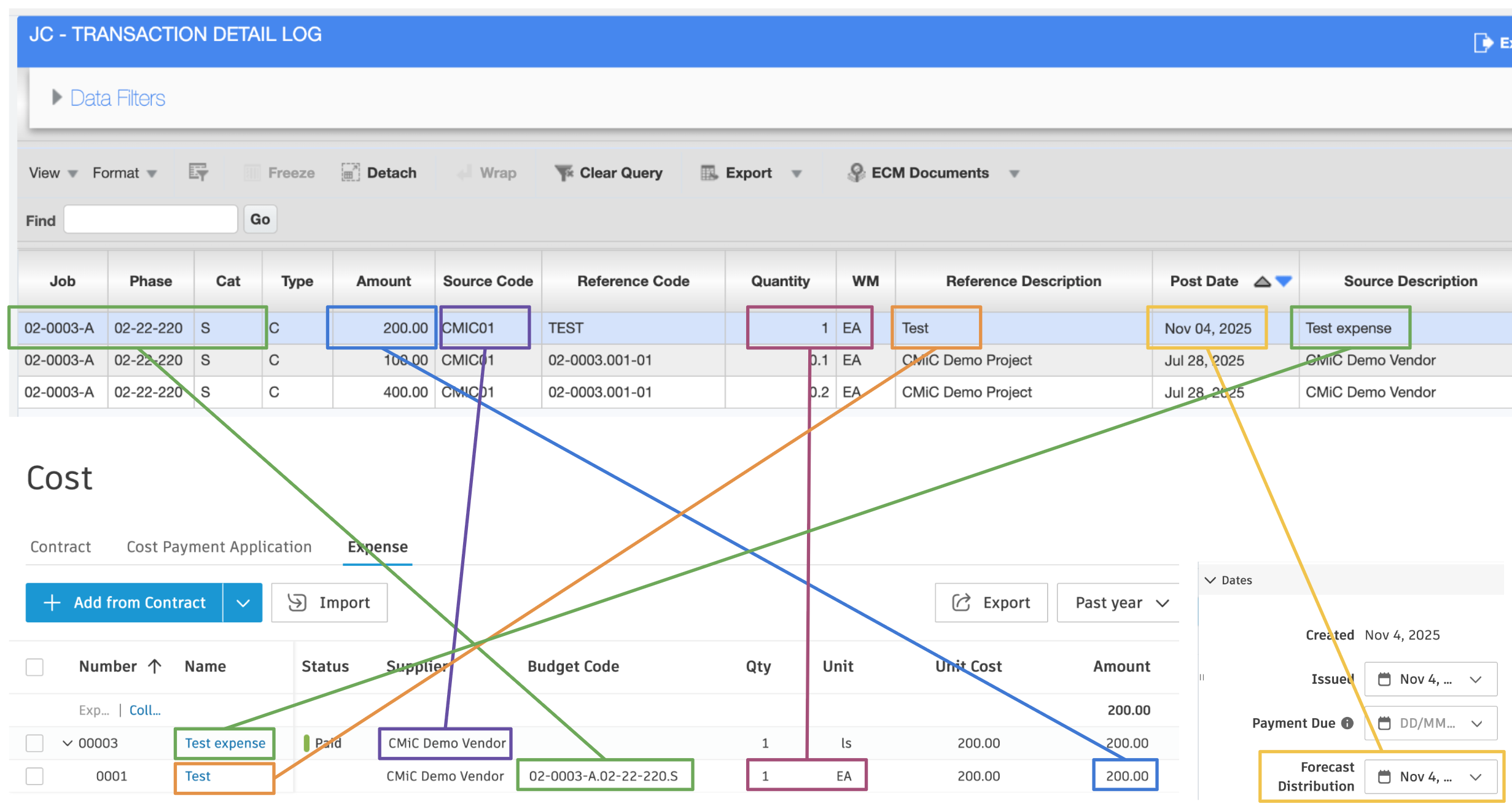1512x809 pixels.
Task: Click the Clear Query funnel icon
Action: pos(564,172)
